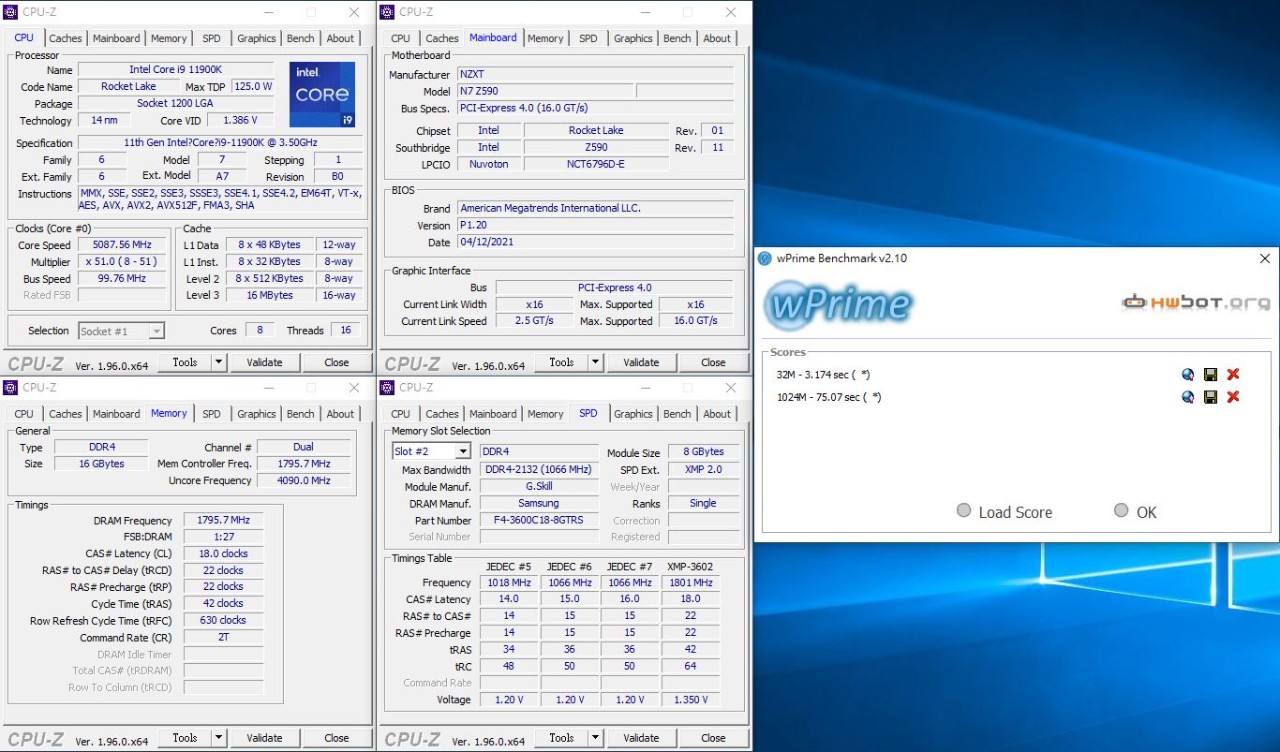Click the Intel Core i9 badge logo
This screenshot has width=1280, height=752.
click(322, 95)
